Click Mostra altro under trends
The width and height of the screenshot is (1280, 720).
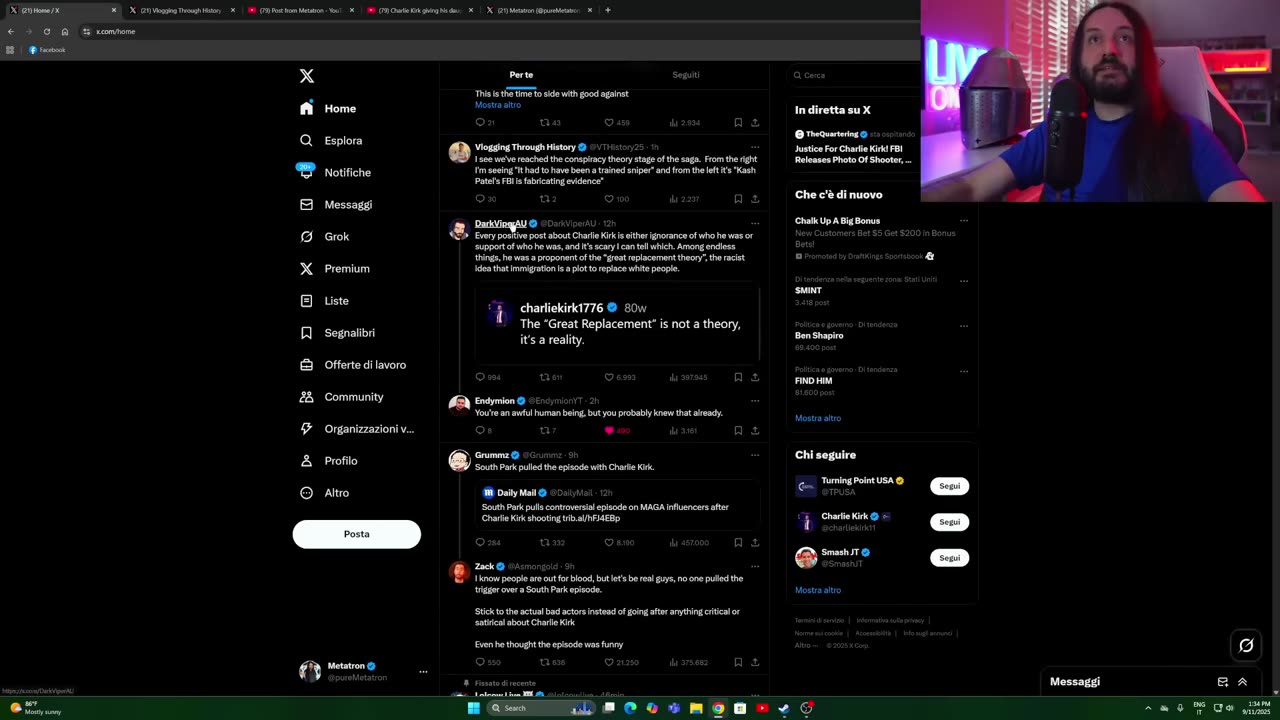(818, 418)
